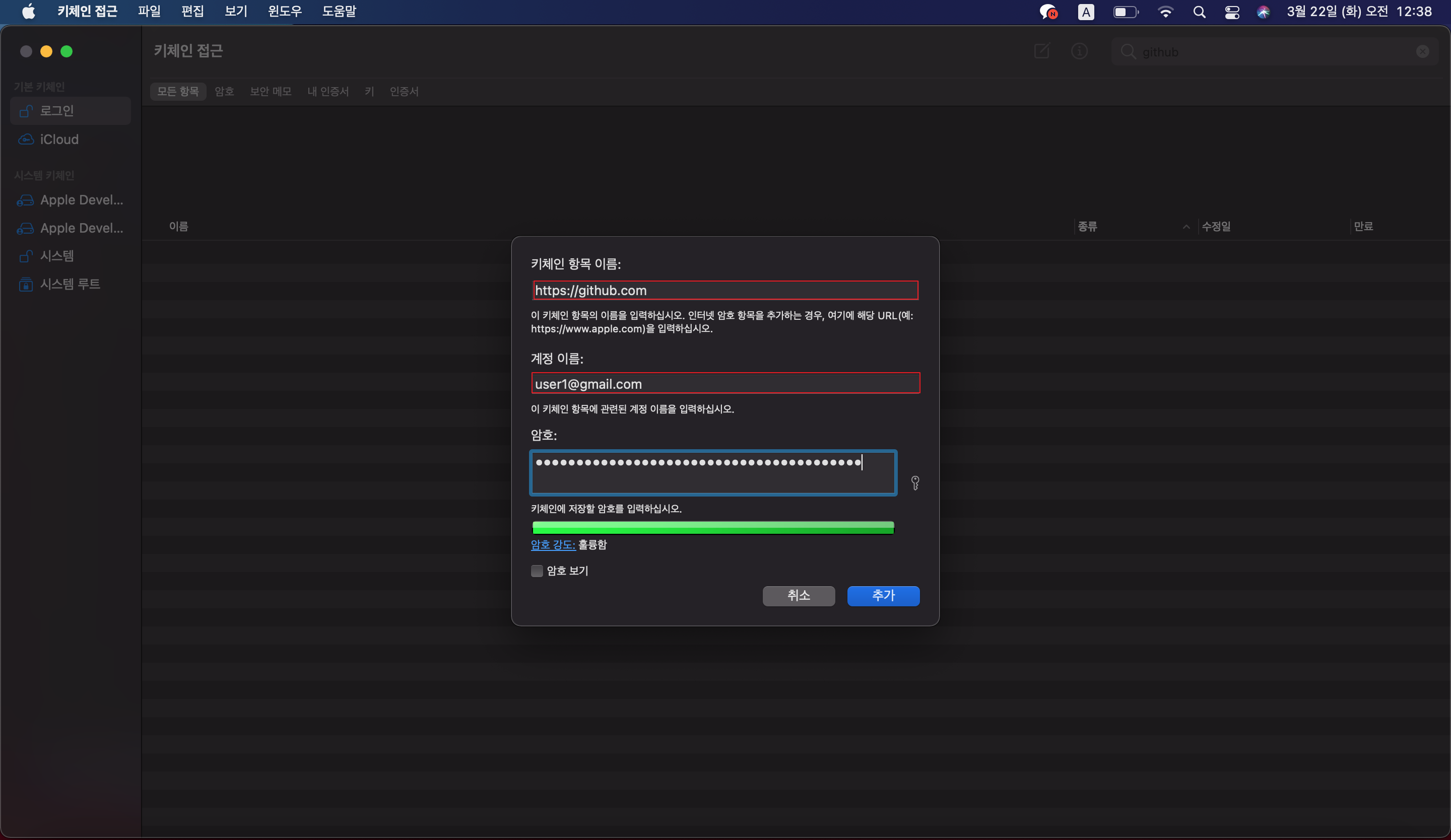Click the info icon in toolbar
The width and height of the screenshot is (1451, 840).
click(1079, 51)
